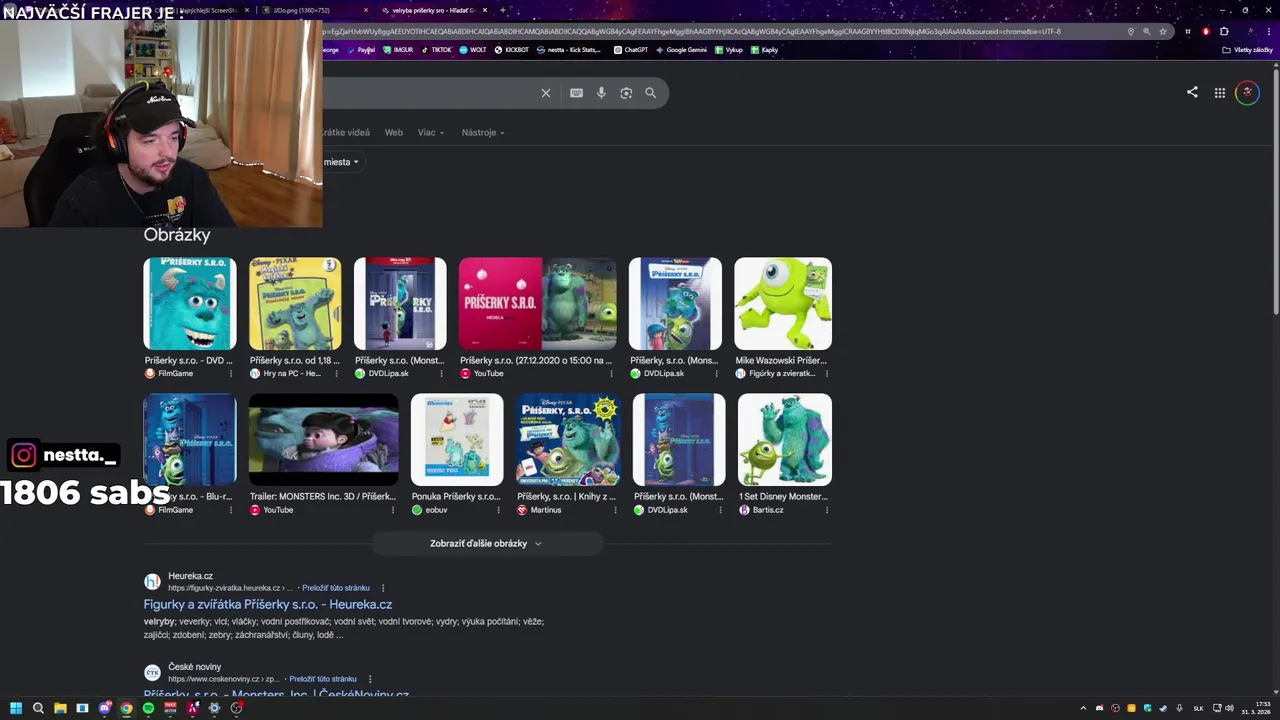The image size is (1280, 720).
Task: Click the SLK keyboard language indicator
Action: click(x=1198, y=708)
